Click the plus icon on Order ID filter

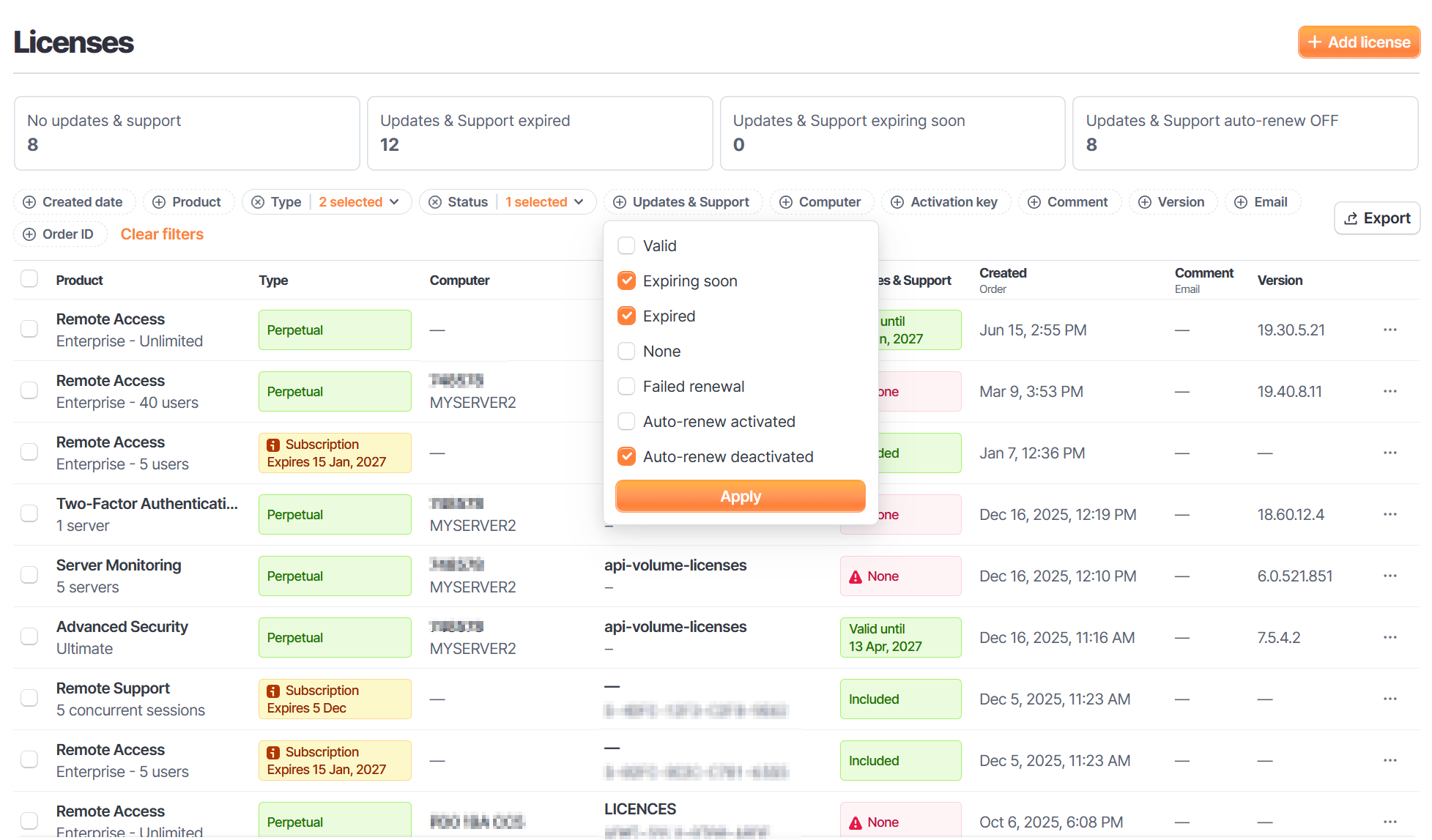click(x=29, y=234)
